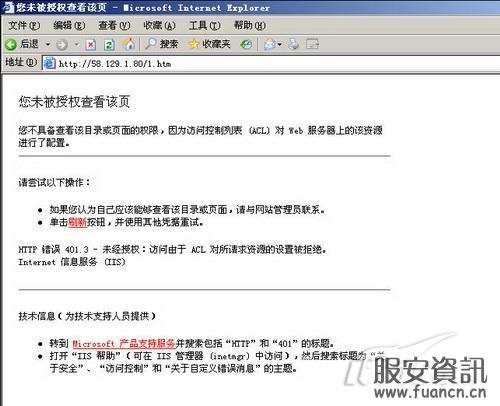Click the Forward arrow icon

coord(62,44)
